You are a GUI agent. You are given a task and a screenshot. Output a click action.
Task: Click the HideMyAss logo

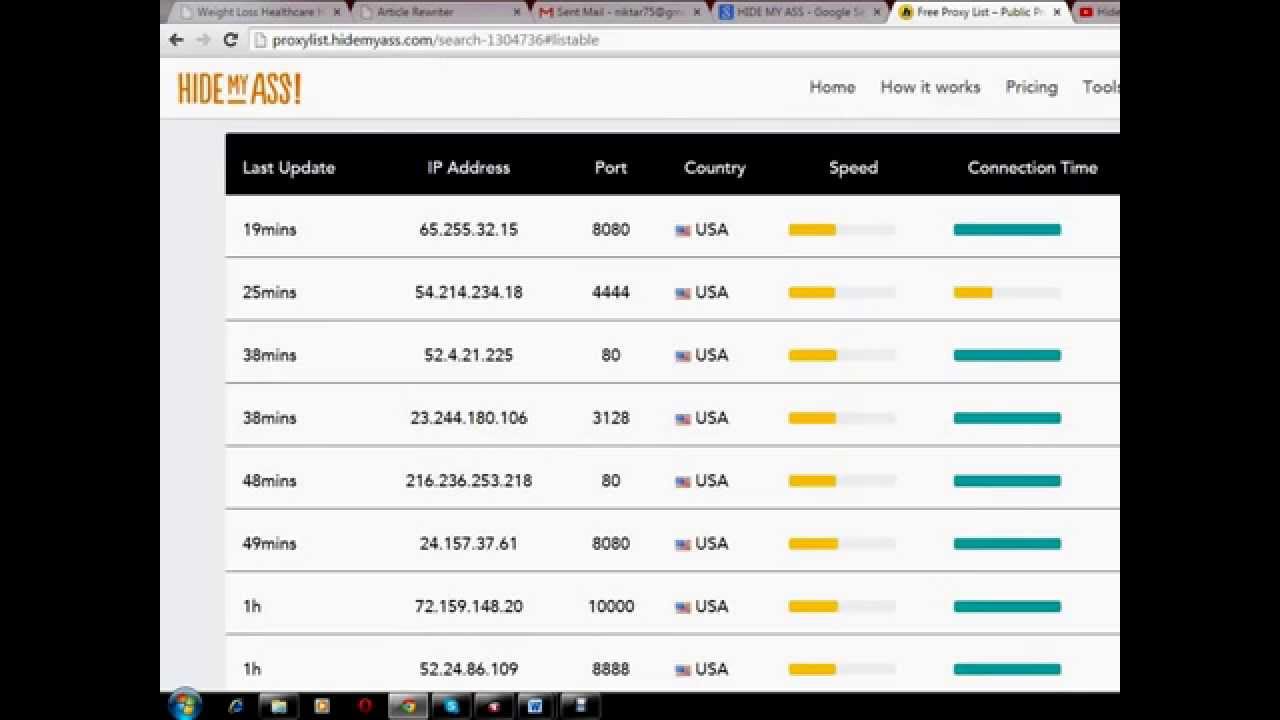240,88
